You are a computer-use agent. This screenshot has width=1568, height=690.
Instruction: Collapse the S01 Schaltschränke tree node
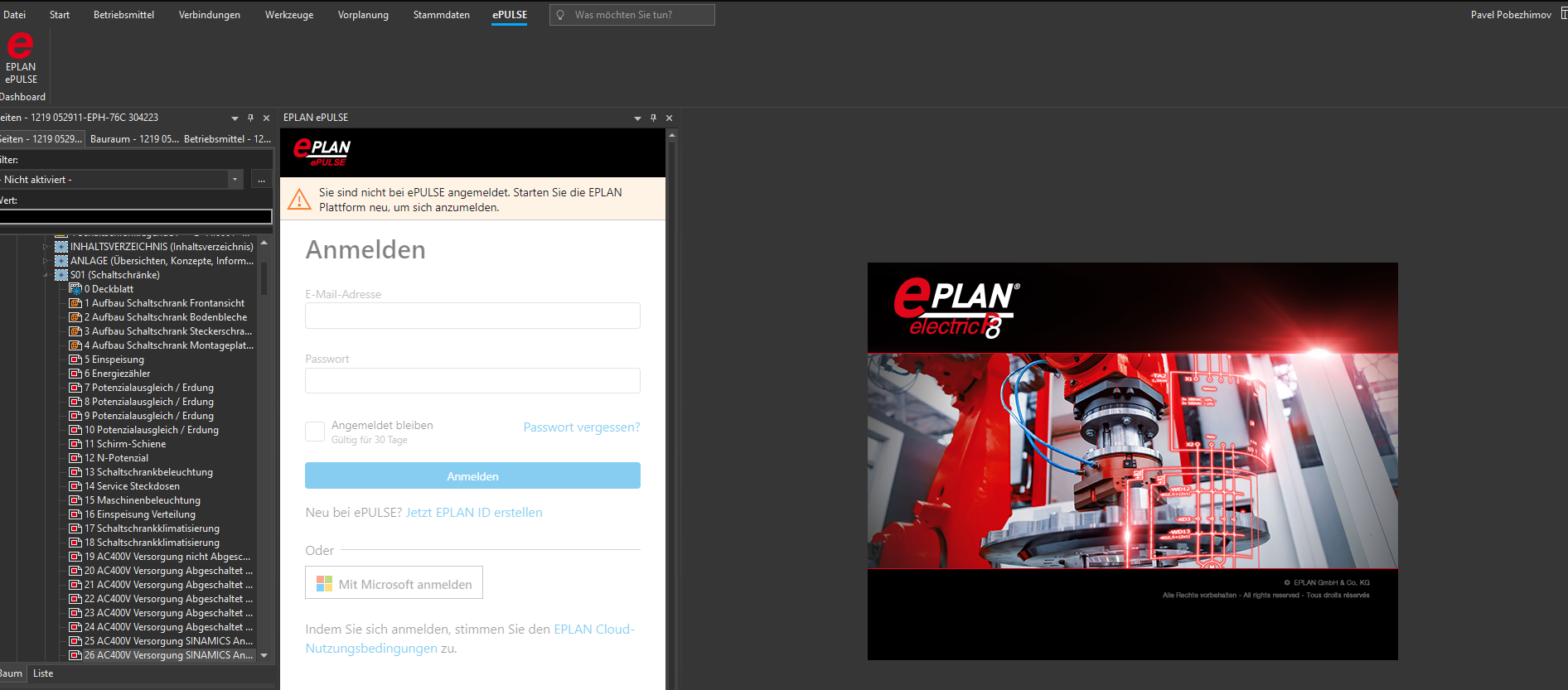pos(46,275)
